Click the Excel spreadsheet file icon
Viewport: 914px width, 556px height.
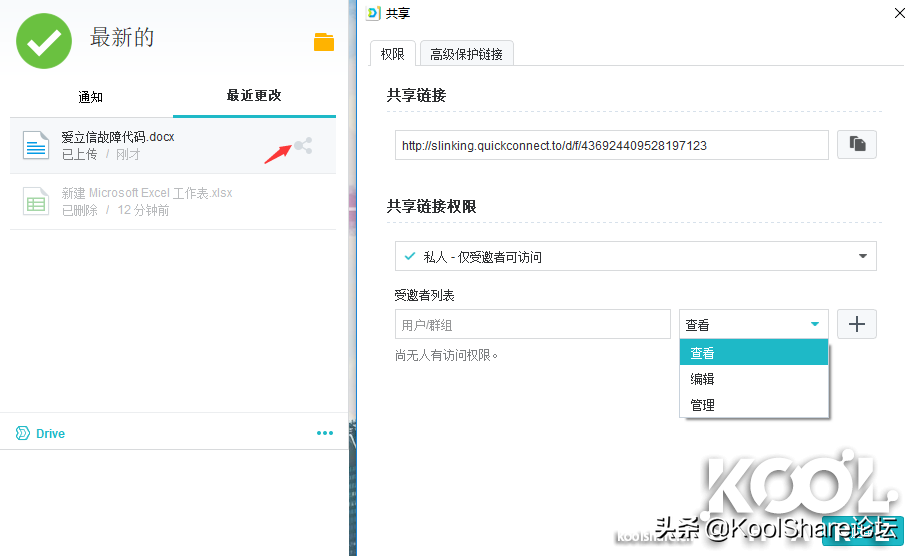[x=36, y=202]
